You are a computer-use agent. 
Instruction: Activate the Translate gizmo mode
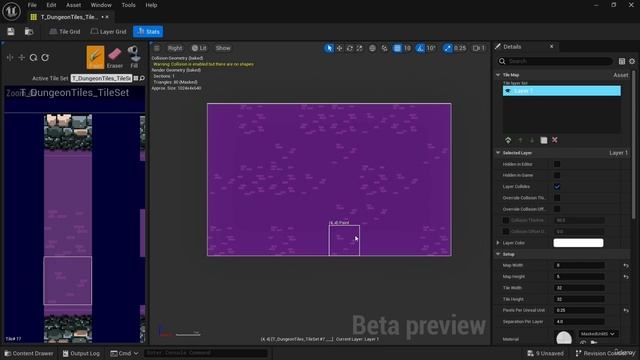pos(339,48)
